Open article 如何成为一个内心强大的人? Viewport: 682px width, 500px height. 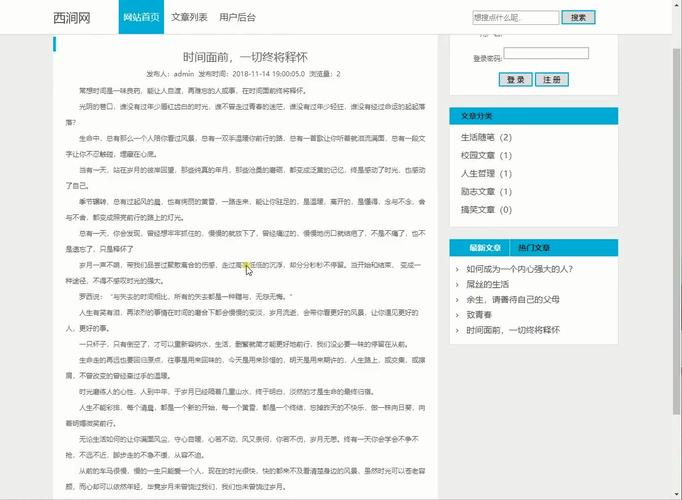519,269
